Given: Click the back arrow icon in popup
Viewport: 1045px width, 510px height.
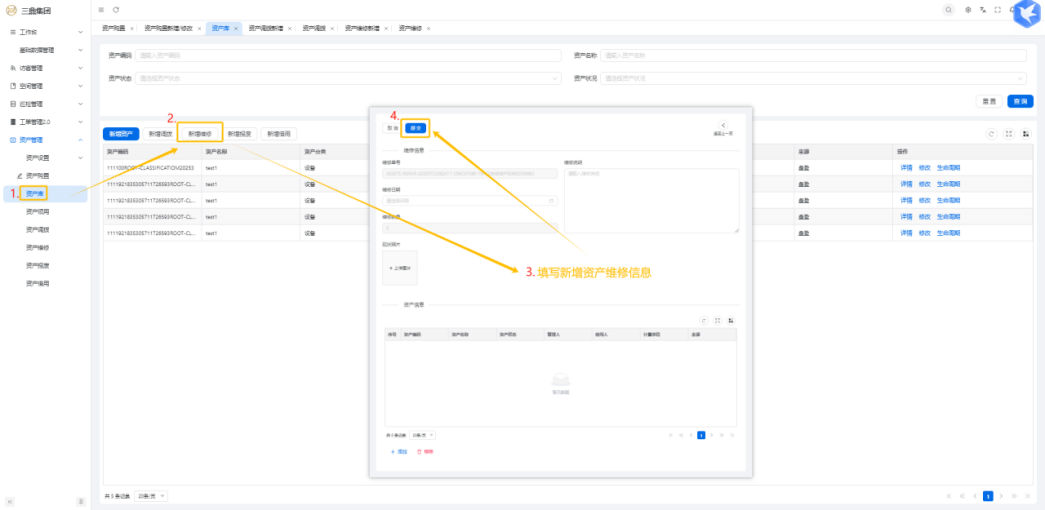Looking at the screenshot, I should 723,125.
